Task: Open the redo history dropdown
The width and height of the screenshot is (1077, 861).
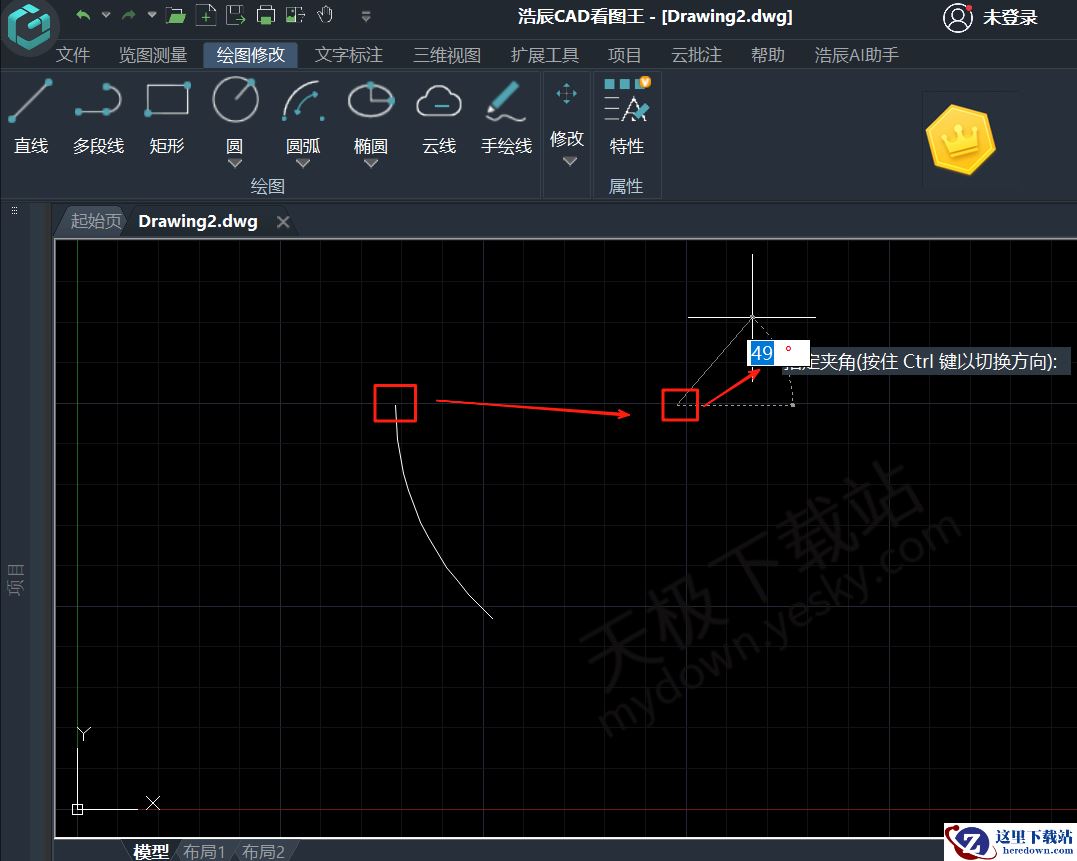Action: click(152, 14)
